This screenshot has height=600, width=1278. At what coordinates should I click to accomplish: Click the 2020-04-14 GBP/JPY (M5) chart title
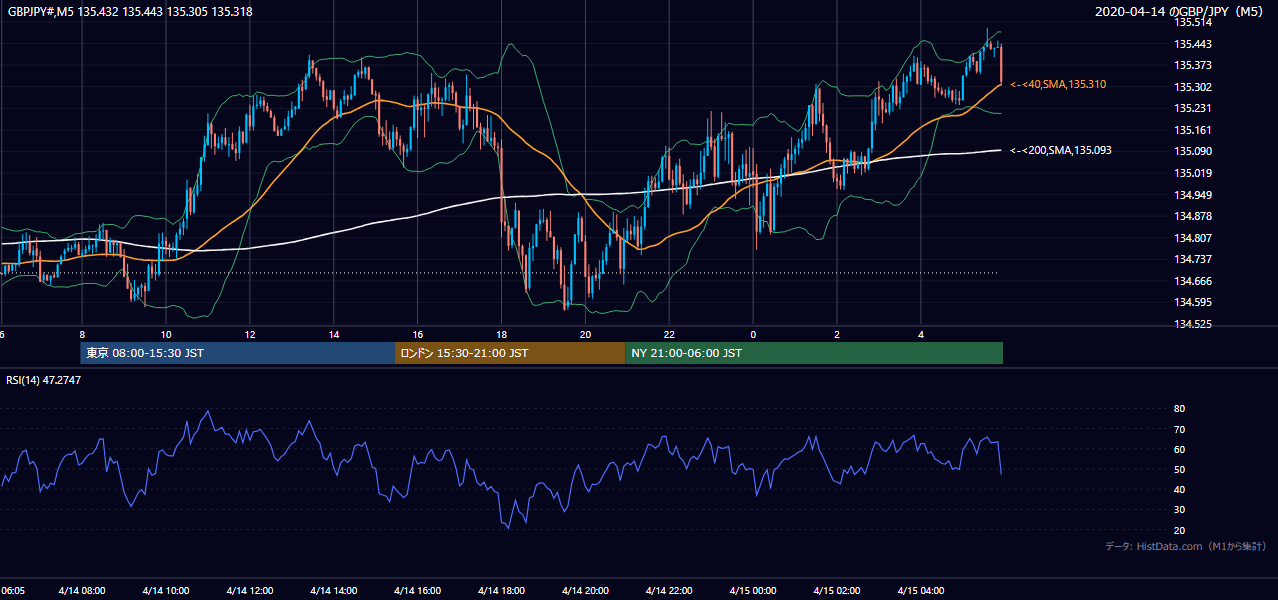pos(1180,11)
